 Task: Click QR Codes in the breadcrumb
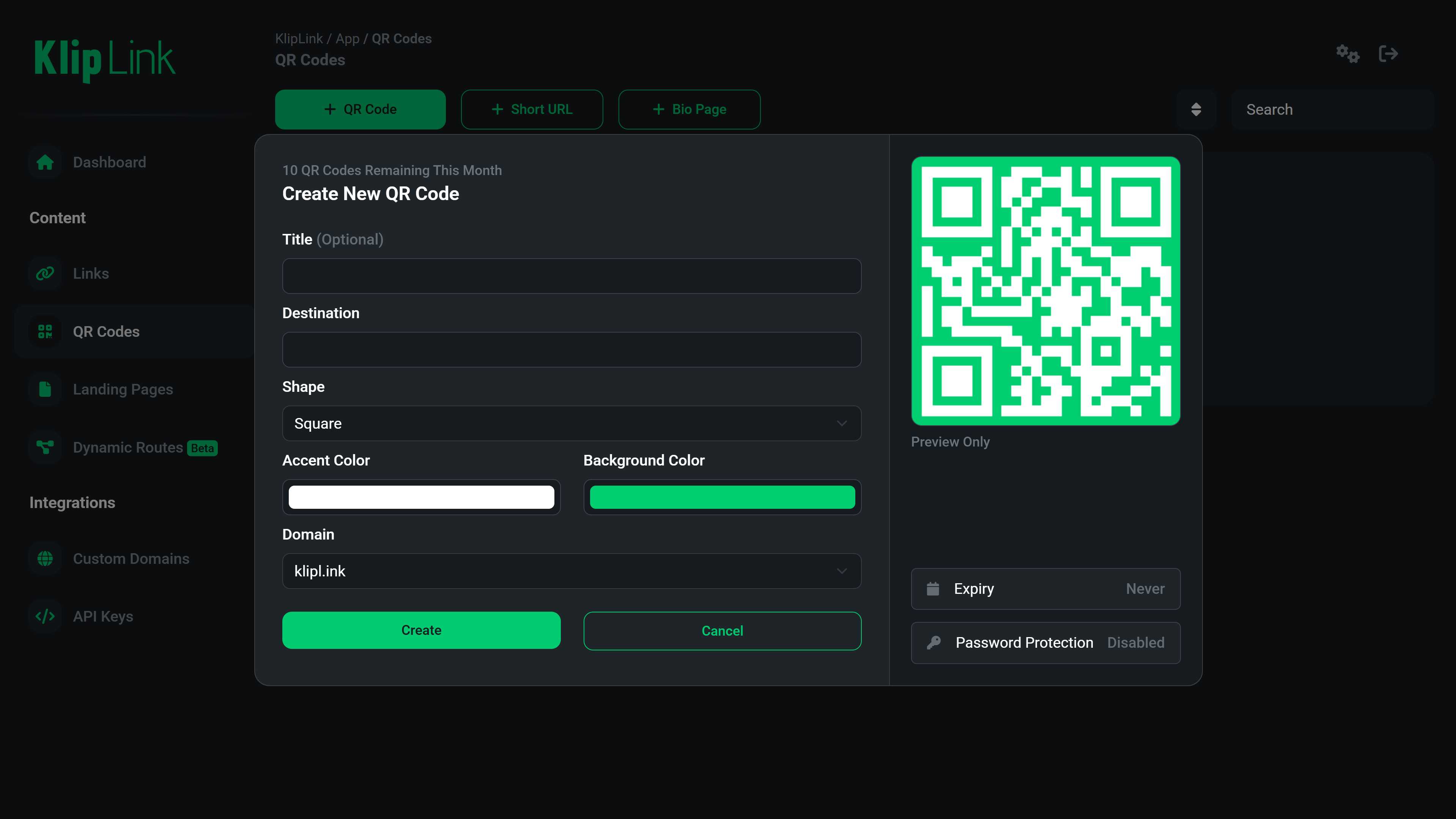coord(401,38)
